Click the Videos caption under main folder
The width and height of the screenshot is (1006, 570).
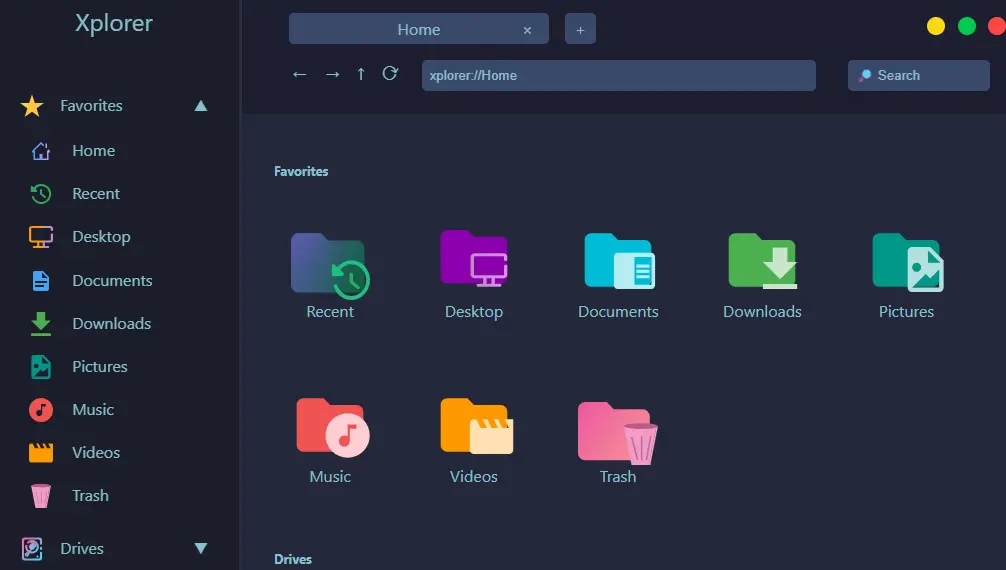473,477
